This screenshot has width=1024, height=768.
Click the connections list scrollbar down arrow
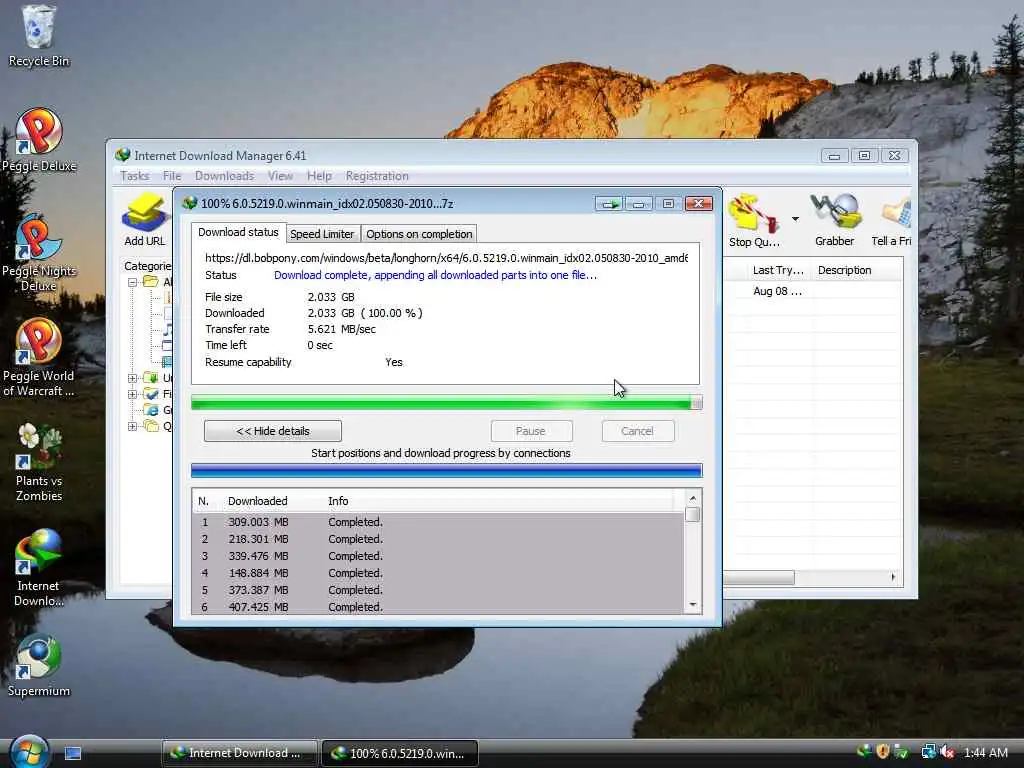point(693,605)
